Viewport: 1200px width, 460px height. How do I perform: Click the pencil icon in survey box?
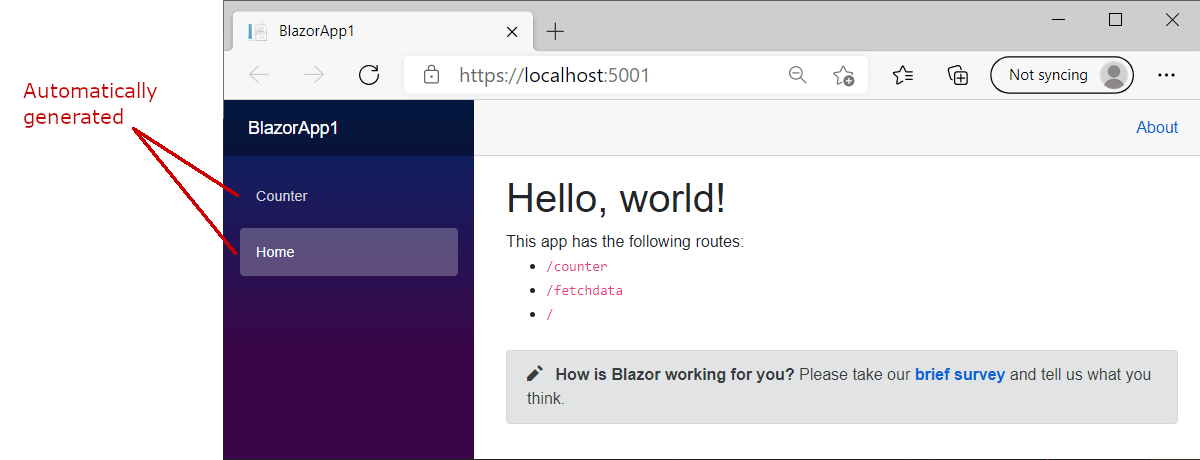(535, 374)
